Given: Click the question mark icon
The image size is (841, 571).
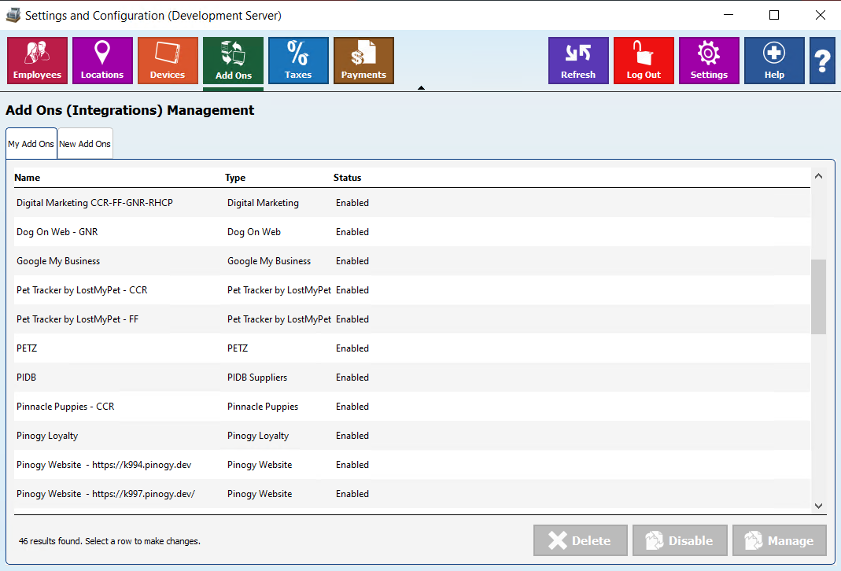Looking at the screenshot, I should (823, 61).
